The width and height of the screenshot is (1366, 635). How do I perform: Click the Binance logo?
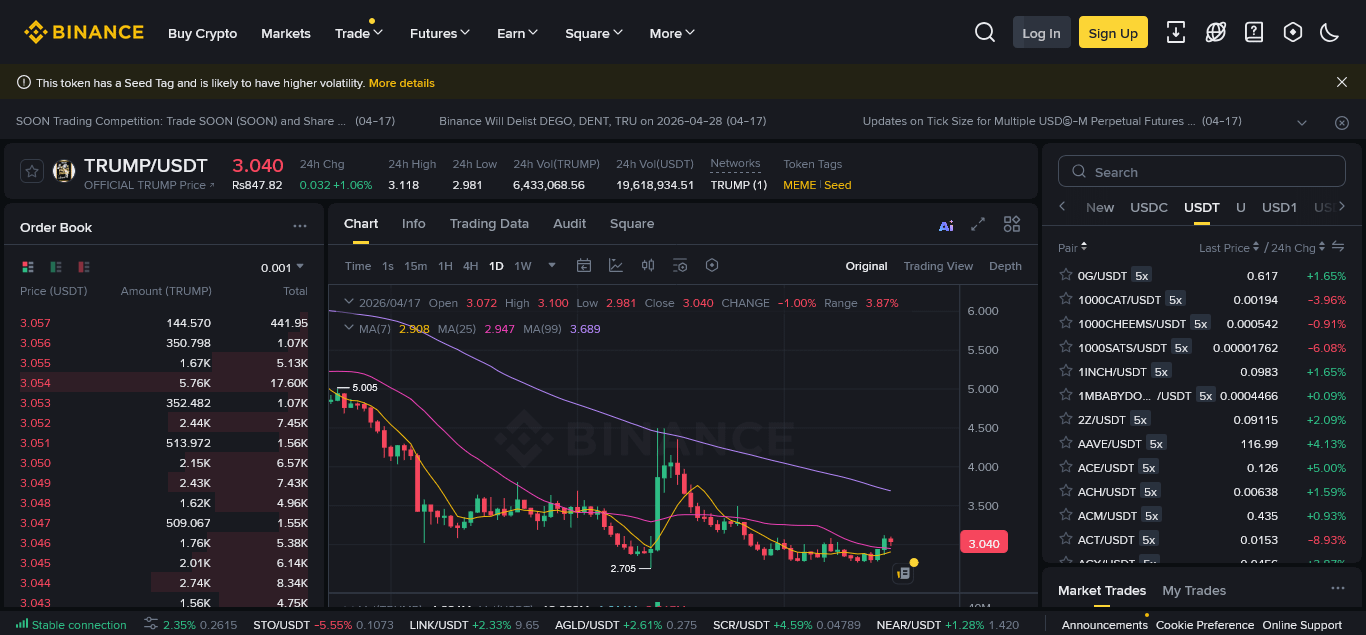pyautogui.click(x=84, y=32)
